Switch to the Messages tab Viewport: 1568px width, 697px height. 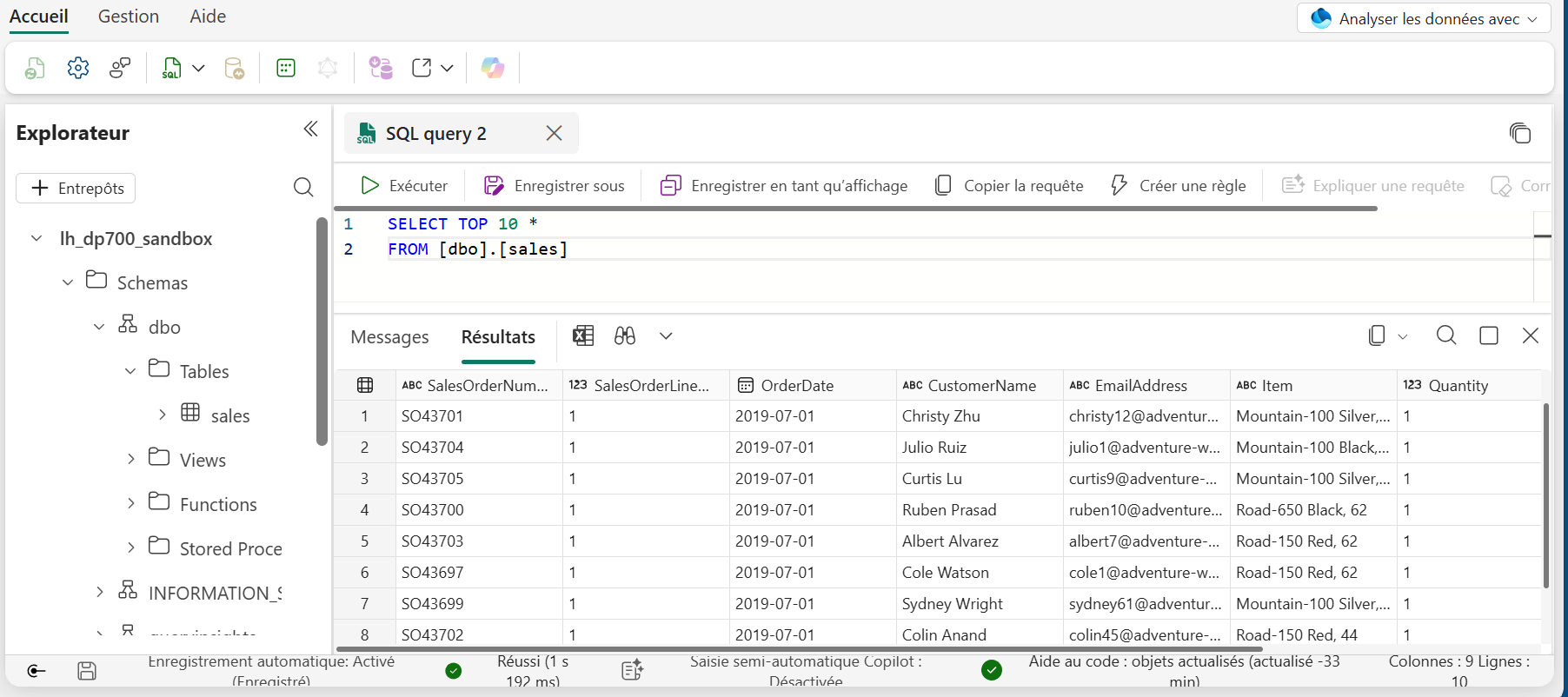pyautogui.click(x=389, y=337)
